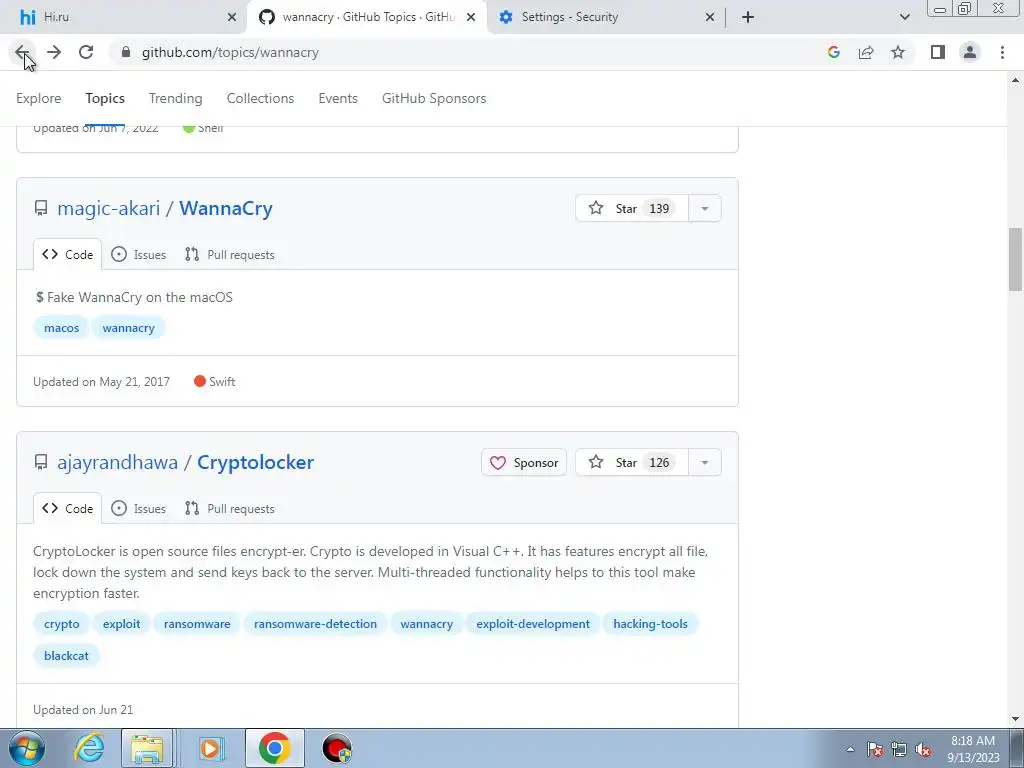Select the Topics nav item
1024x768 pixels.
pos(105,98)
